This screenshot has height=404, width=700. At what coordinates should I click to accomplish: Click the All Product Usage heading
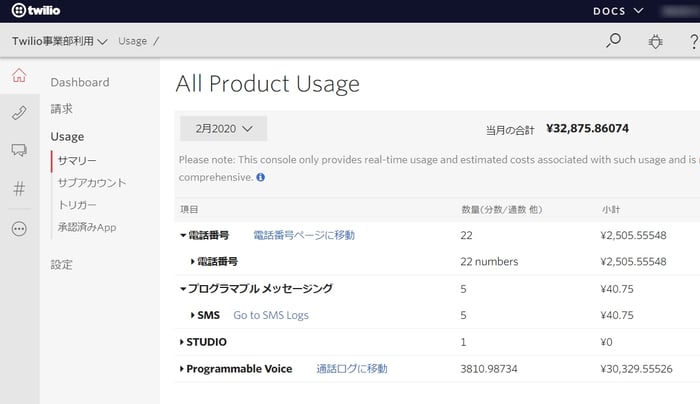coord(268,84)
